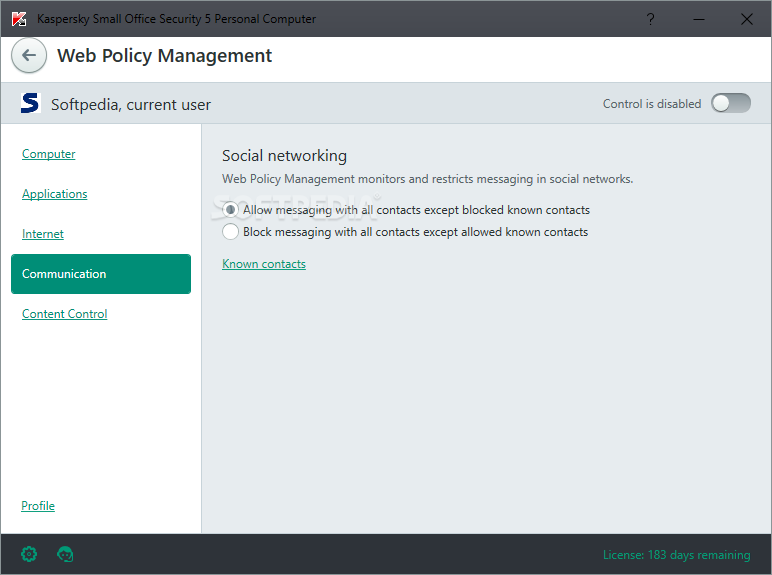The image size is (772, 575).
Task: Click License: 183 days remaining
Action: pyautogui.click(x=676, y=555)
